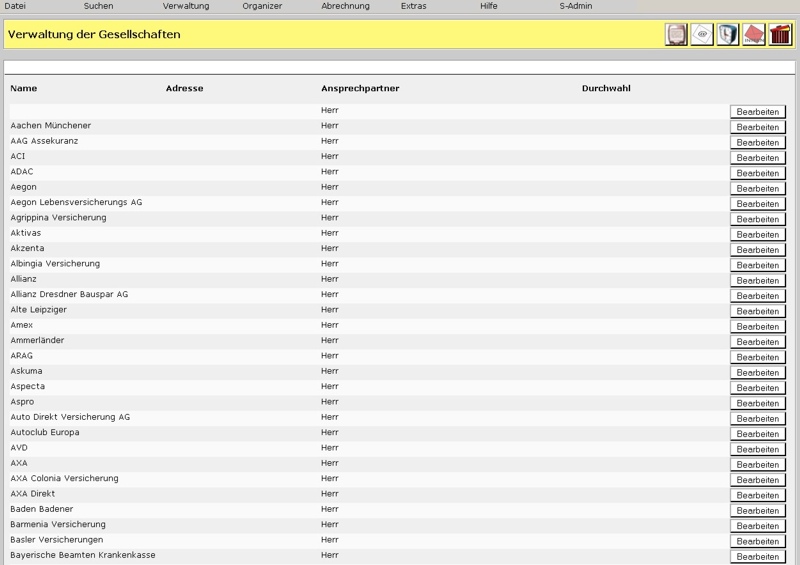800x565 pixels.
Task: Open the Hilfe menu
Action: click(489, 6)
